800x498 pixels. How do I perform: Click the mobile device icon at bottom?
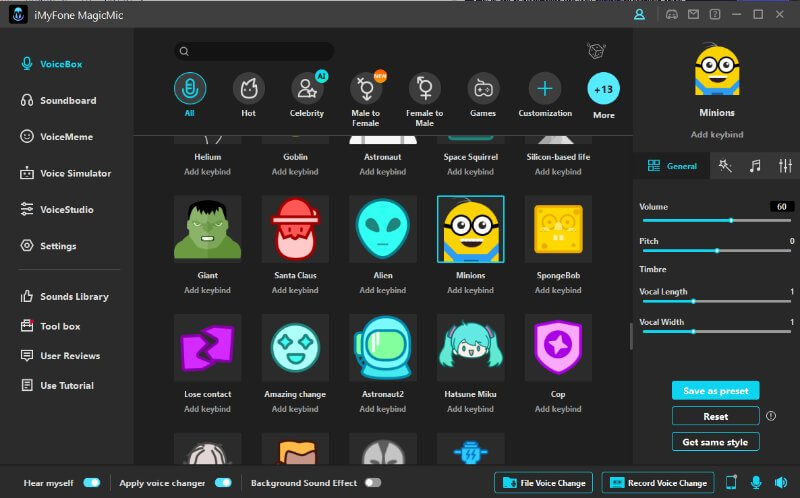[731, 482]
